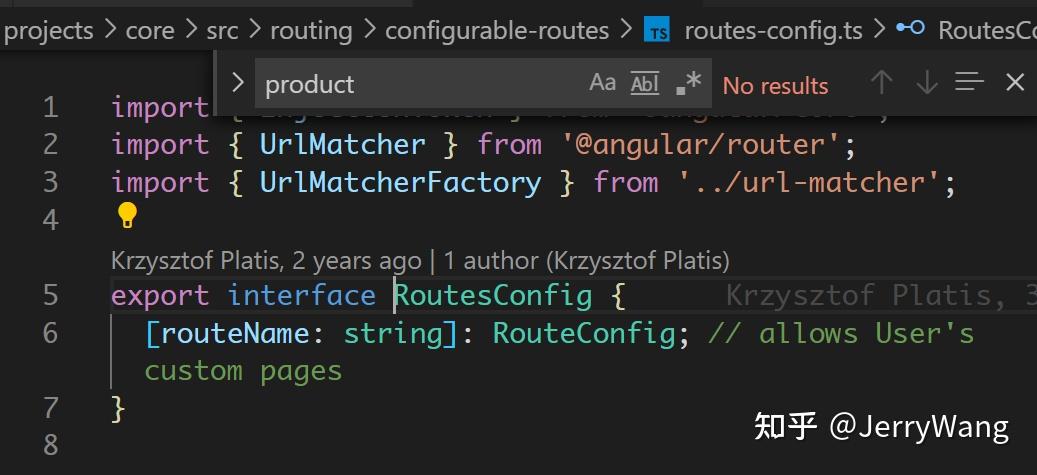Select 'routes-config.ts' breadcrumb file

click(x=773, y=30)
